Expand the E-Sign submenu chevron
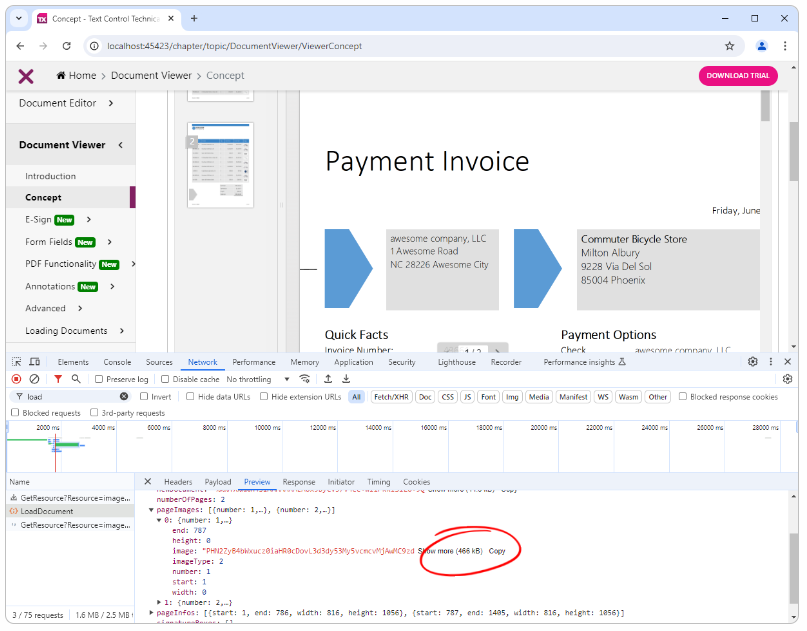The image size is (807, 631). tap(89, 220)
